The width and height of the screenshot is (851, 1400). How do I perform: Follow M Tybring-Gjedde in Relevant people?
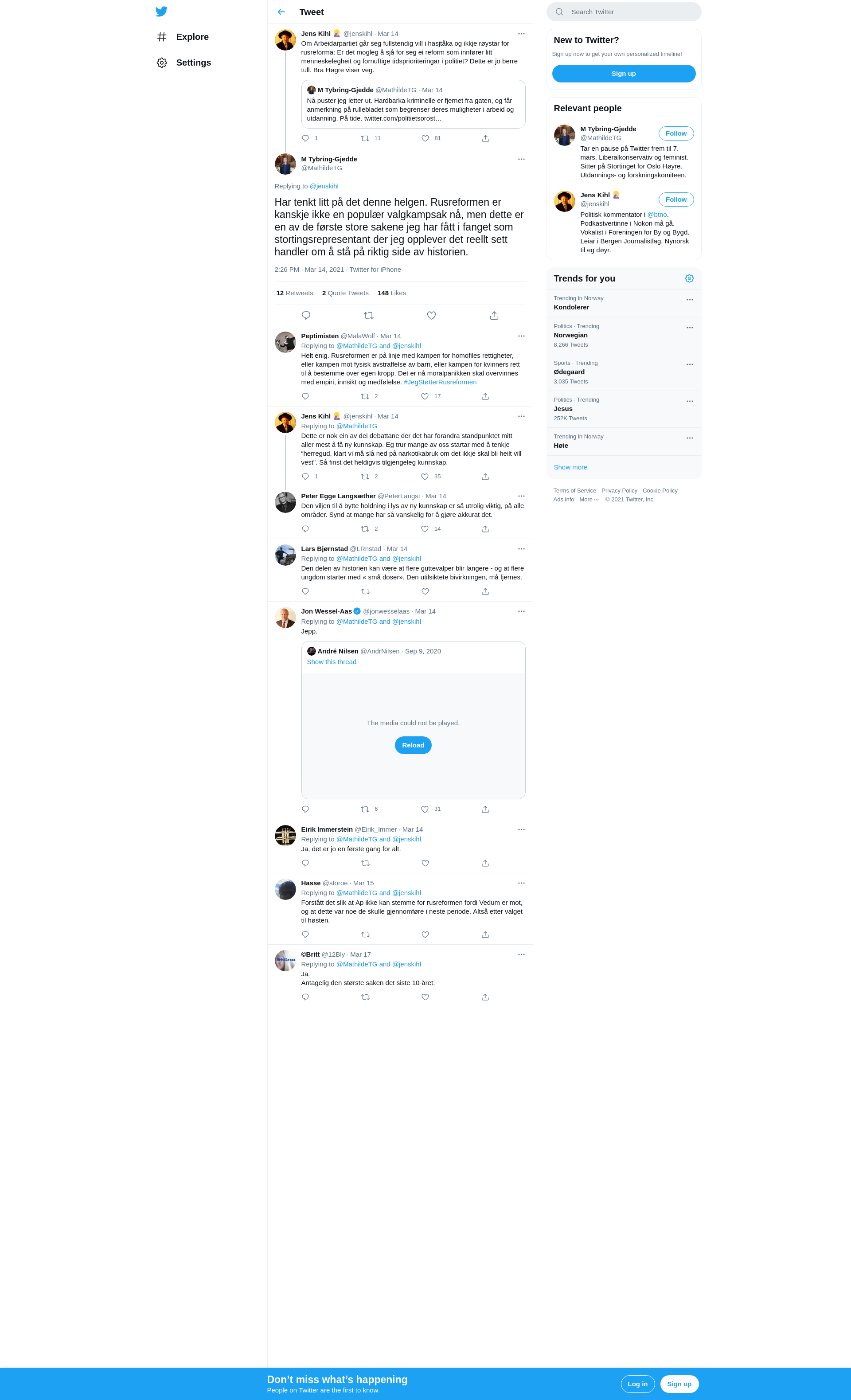[x=676, y=133]
